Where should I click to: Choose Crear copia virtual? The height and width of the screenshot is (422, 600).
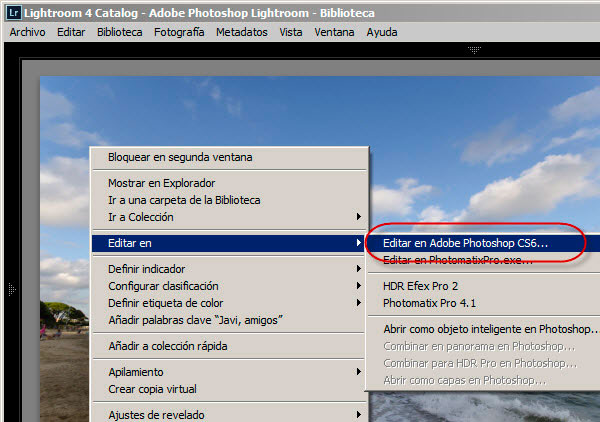[230, 389]
